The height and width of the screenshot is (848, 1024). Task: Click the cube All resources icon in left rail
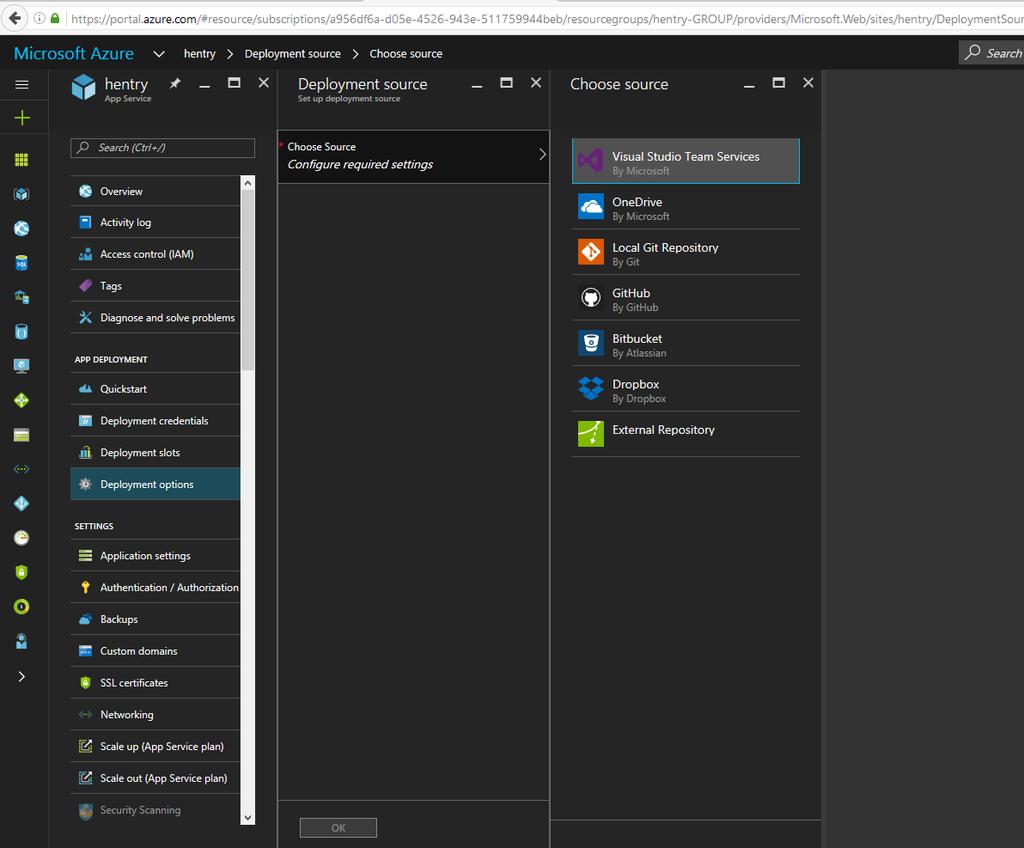click(x=22, y=194)
